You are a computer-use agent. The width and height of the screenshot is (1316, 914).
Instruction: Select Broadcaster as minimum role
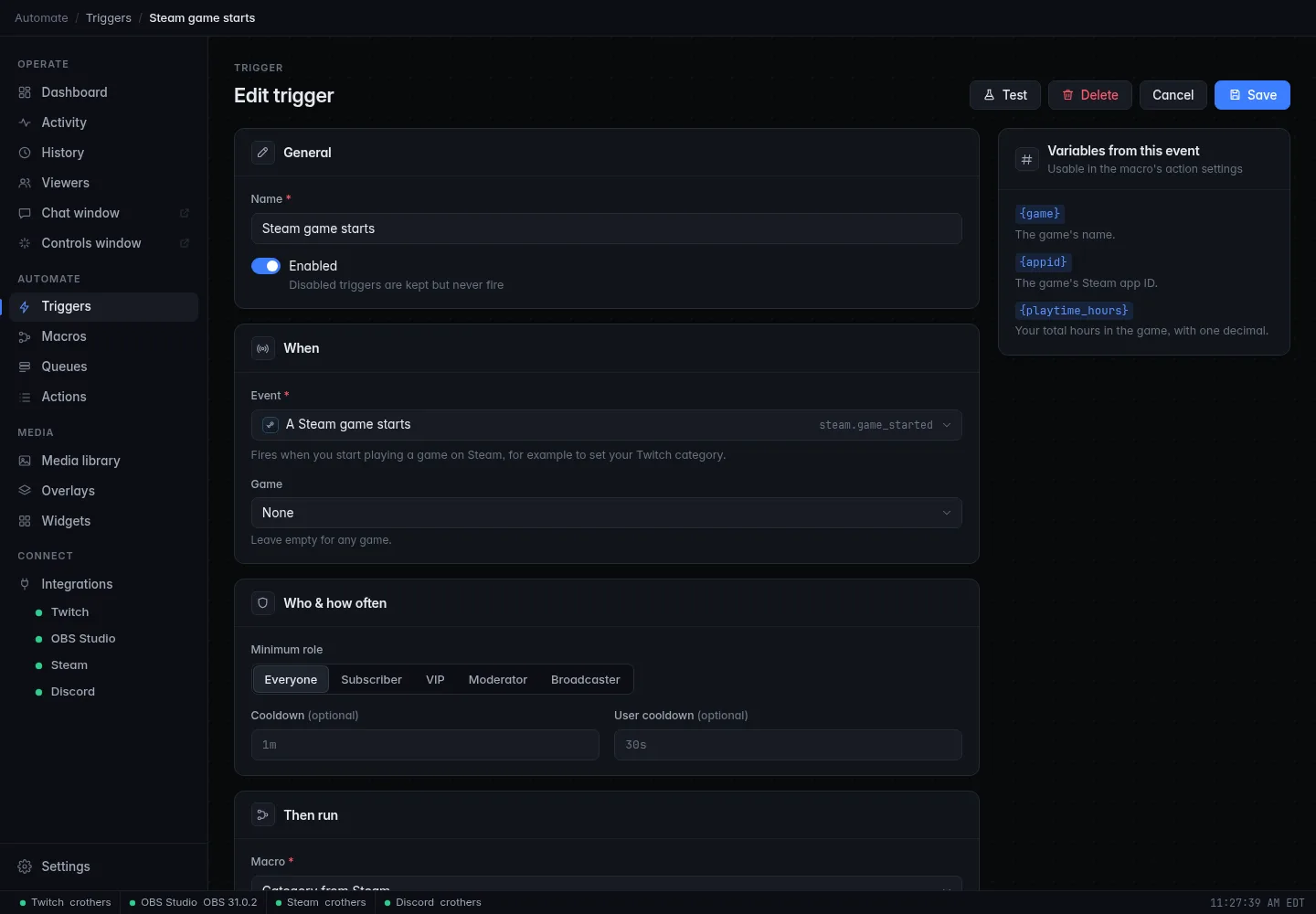(586, 679)
